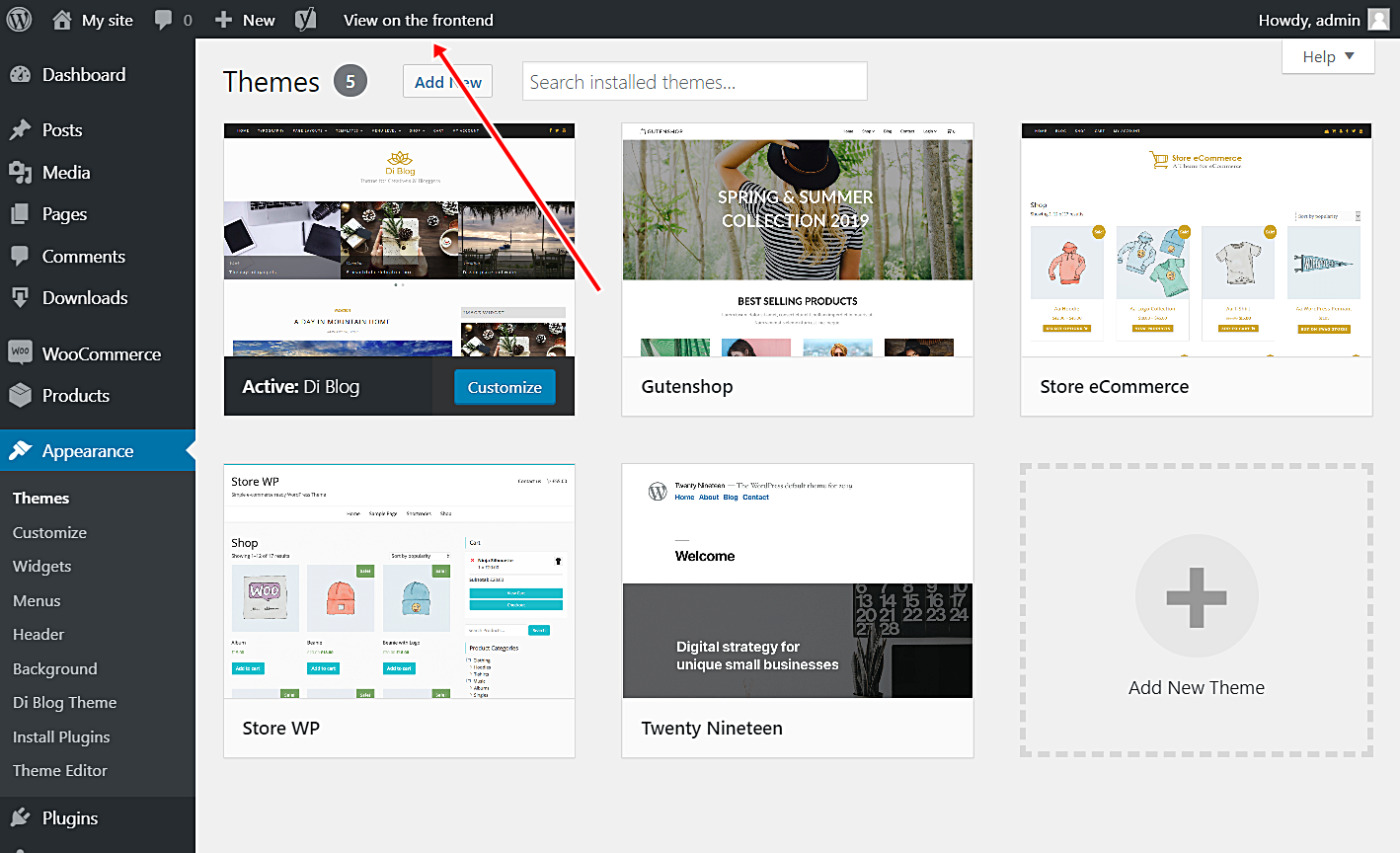1400x853 pixels.
Task: Open comments bubble icon in admin bar
Action: [164, 19]
